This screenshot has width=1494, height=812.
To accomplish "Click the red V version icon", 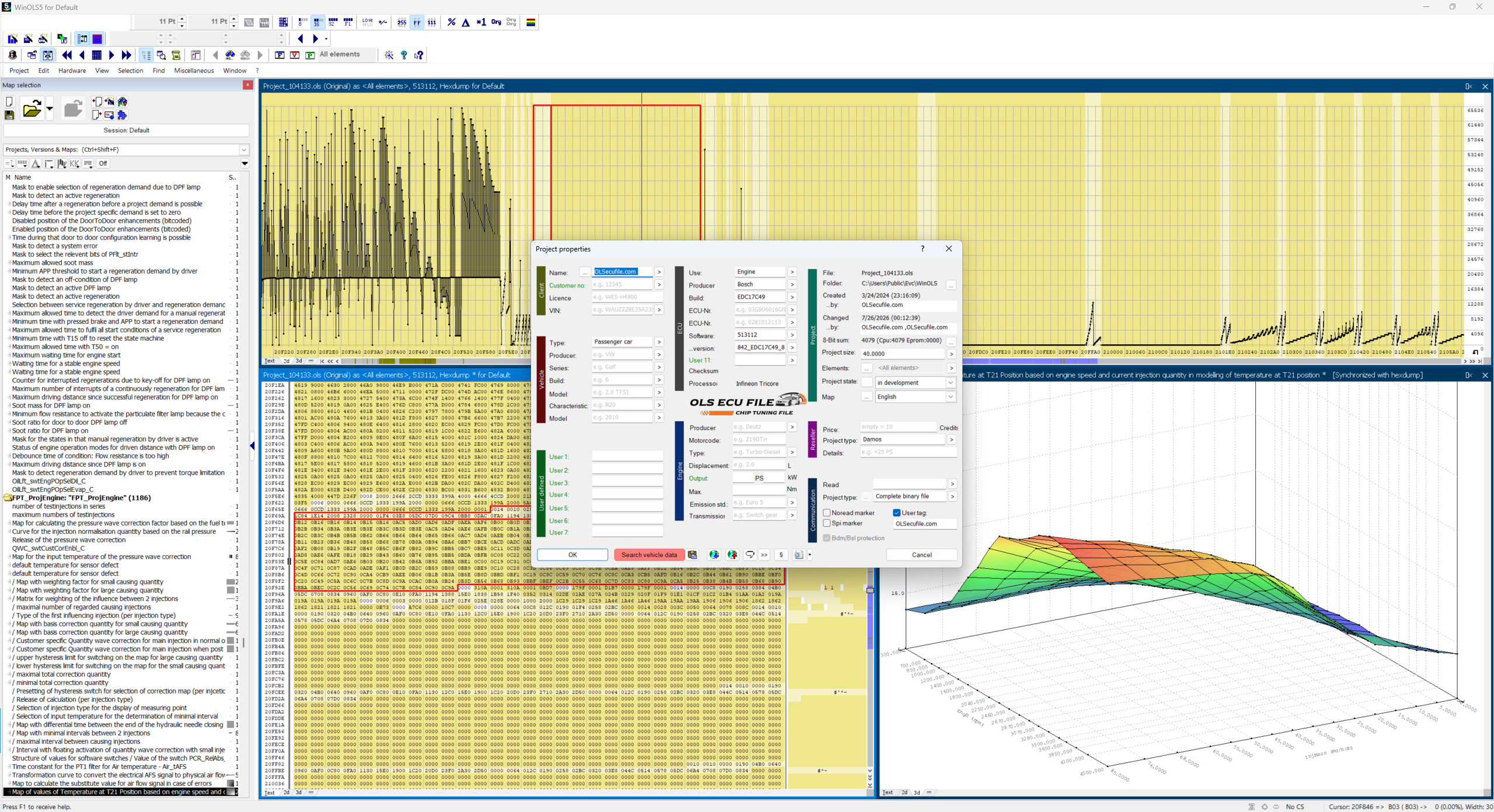I will click(x=295, y=55).
